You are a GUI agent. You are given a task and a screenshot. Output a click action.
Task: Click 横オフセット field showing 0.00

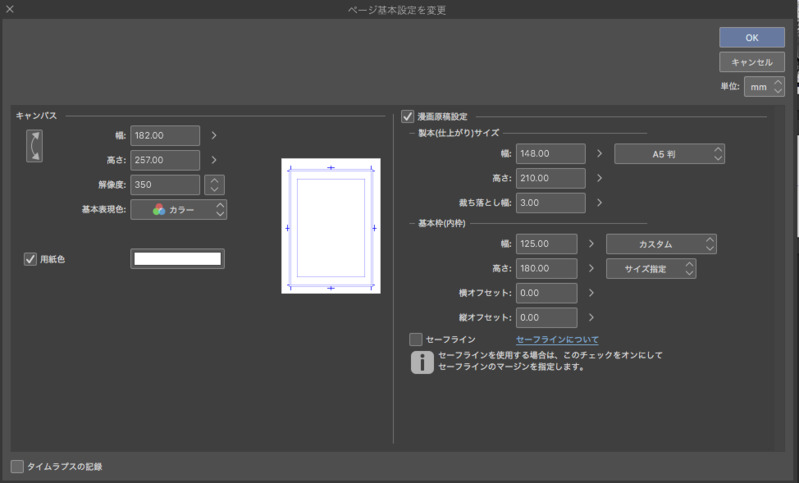pos(546,293)
